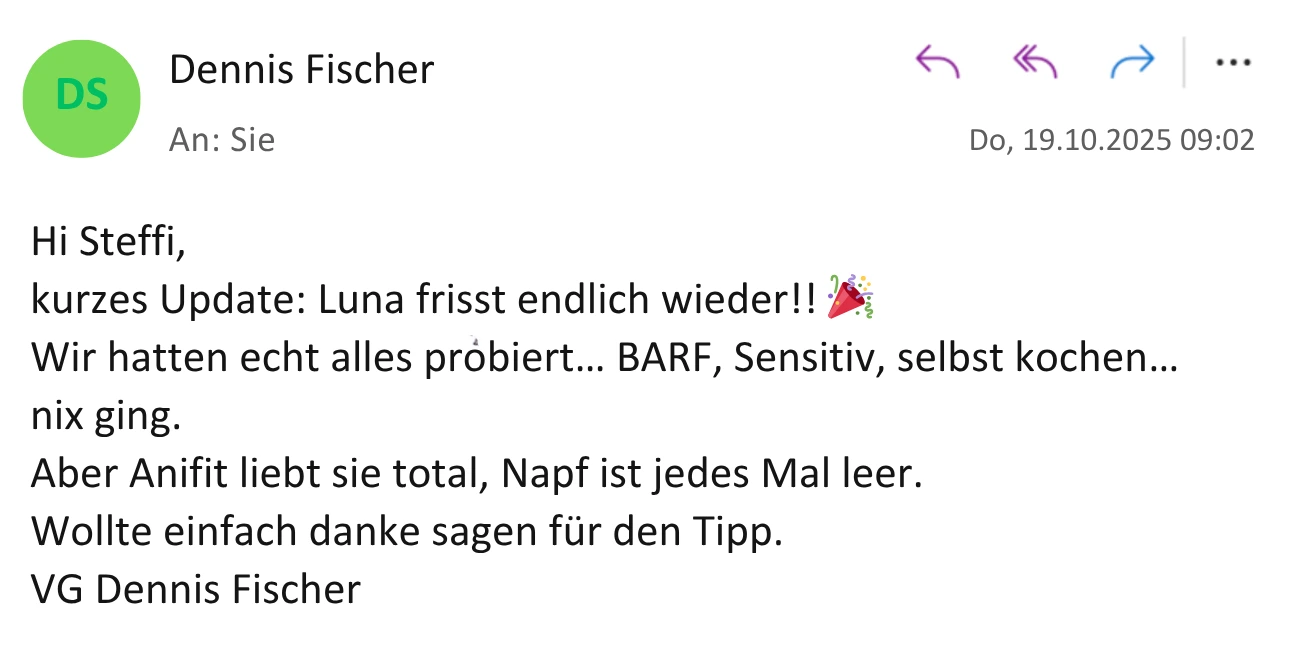
Task: Expand recipient details by clicking 'An: Sie'
Action: click(x=222, y=140)
